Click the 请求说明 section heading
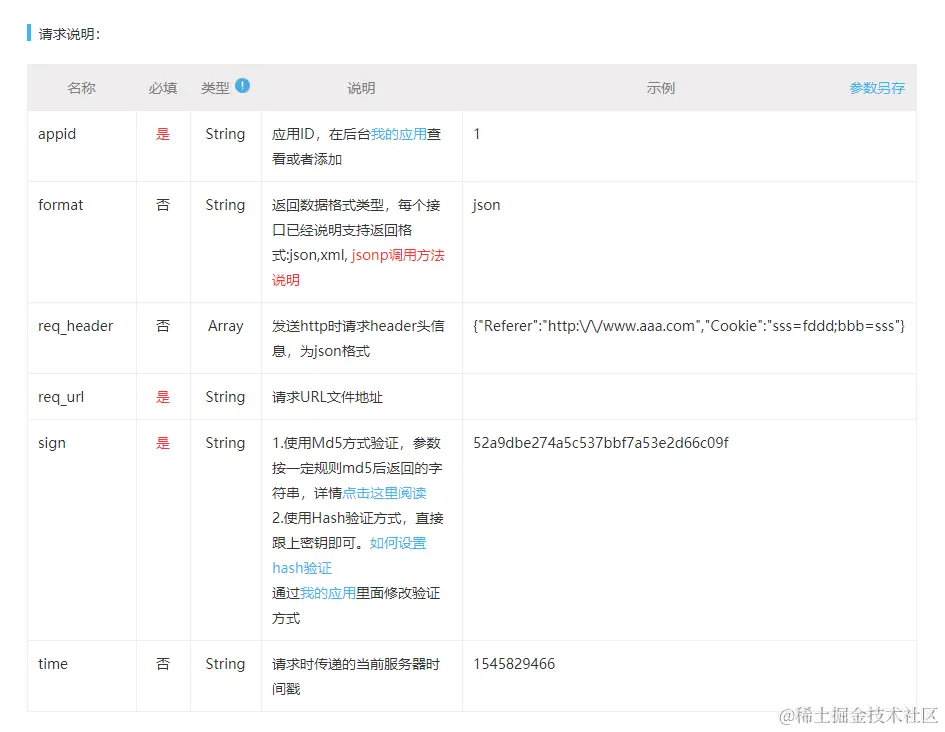 [x=69, y=34]
